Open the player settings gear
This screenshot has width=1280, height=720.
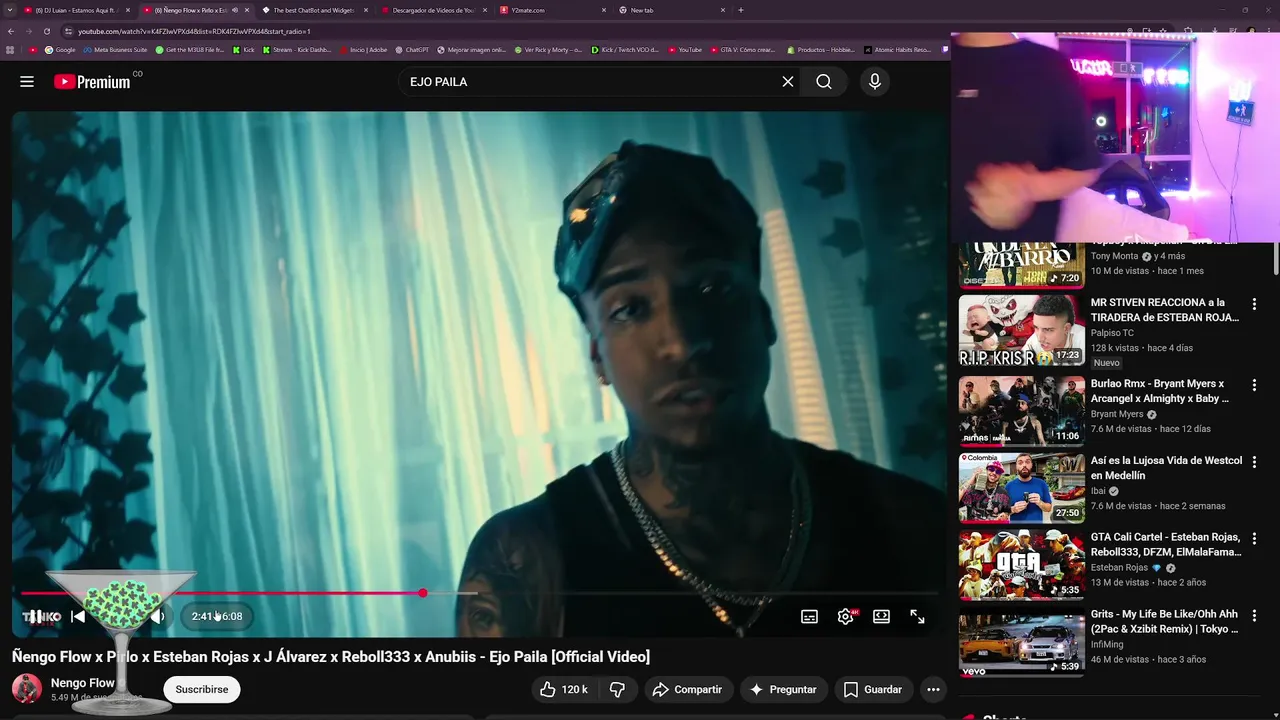tap(846, 617)
